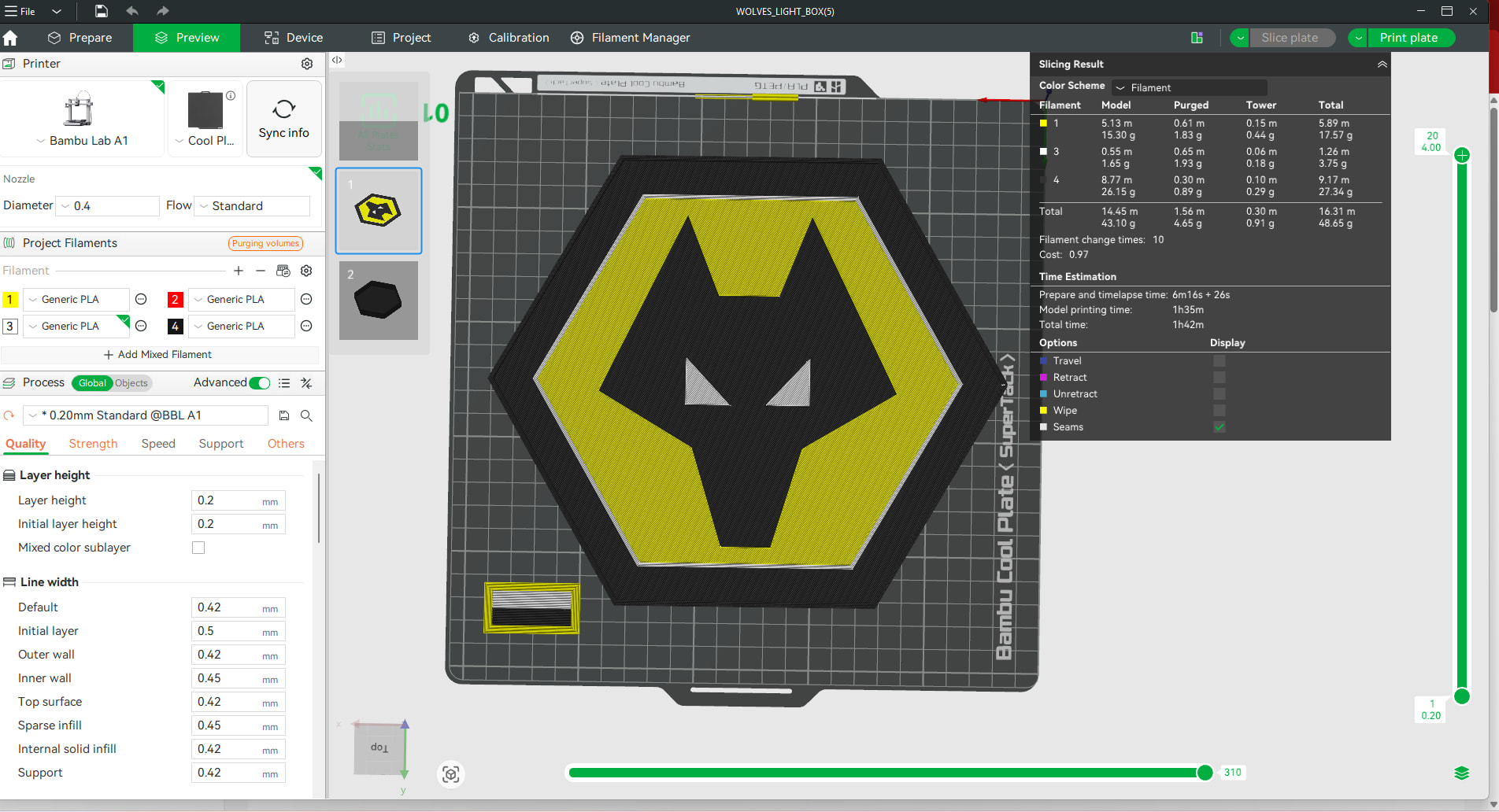Switch to the Device tab

(x=294, y=38)
